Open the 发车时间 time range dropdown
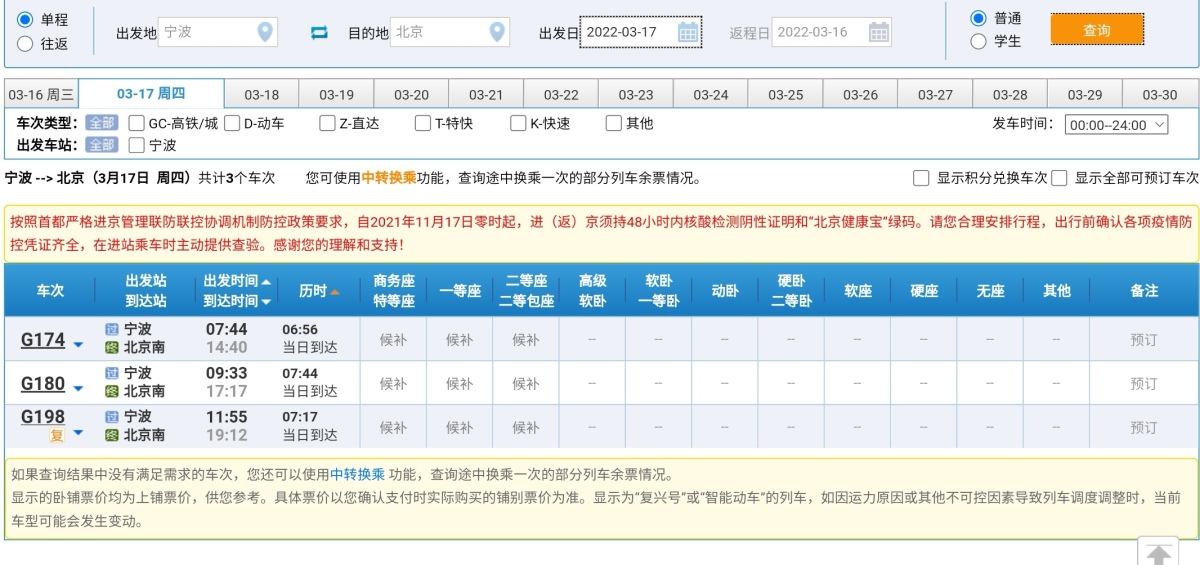 pyautogui.click(x=1117, y=125)
